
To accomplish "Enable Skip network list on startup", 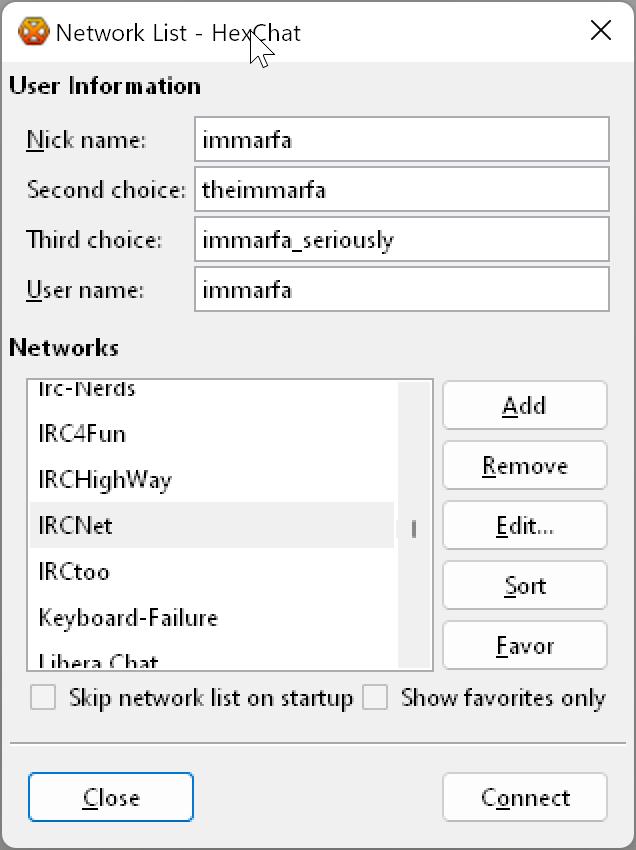I will tap(42, 697).
